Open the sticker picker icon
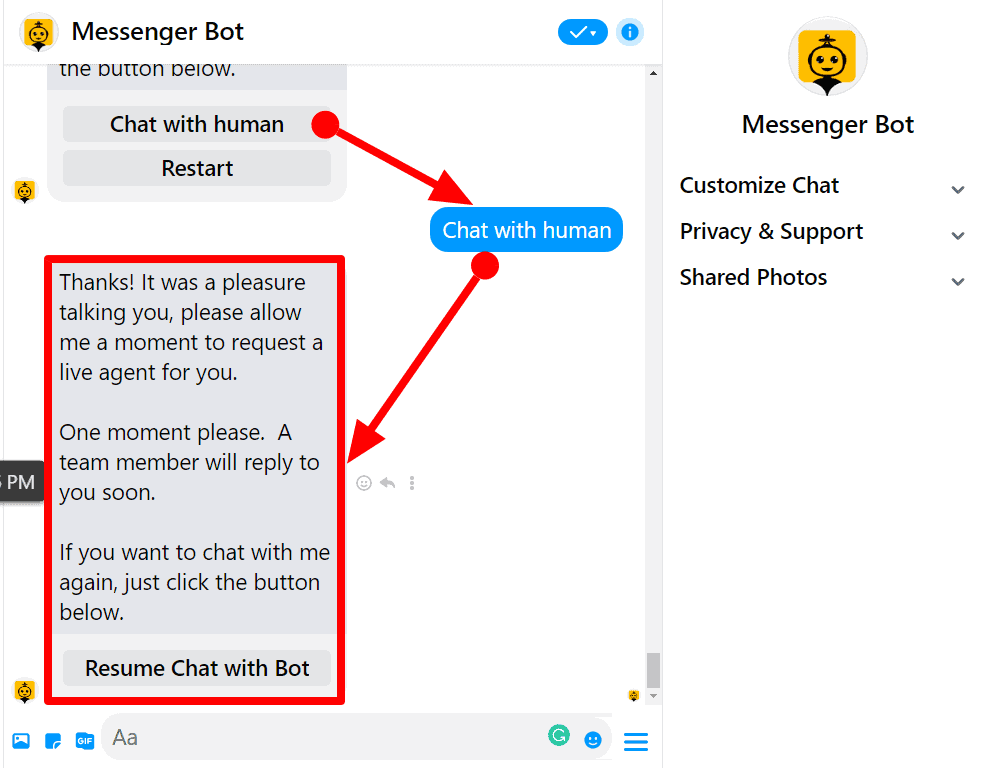990x768 pixels. click(53, 740)
